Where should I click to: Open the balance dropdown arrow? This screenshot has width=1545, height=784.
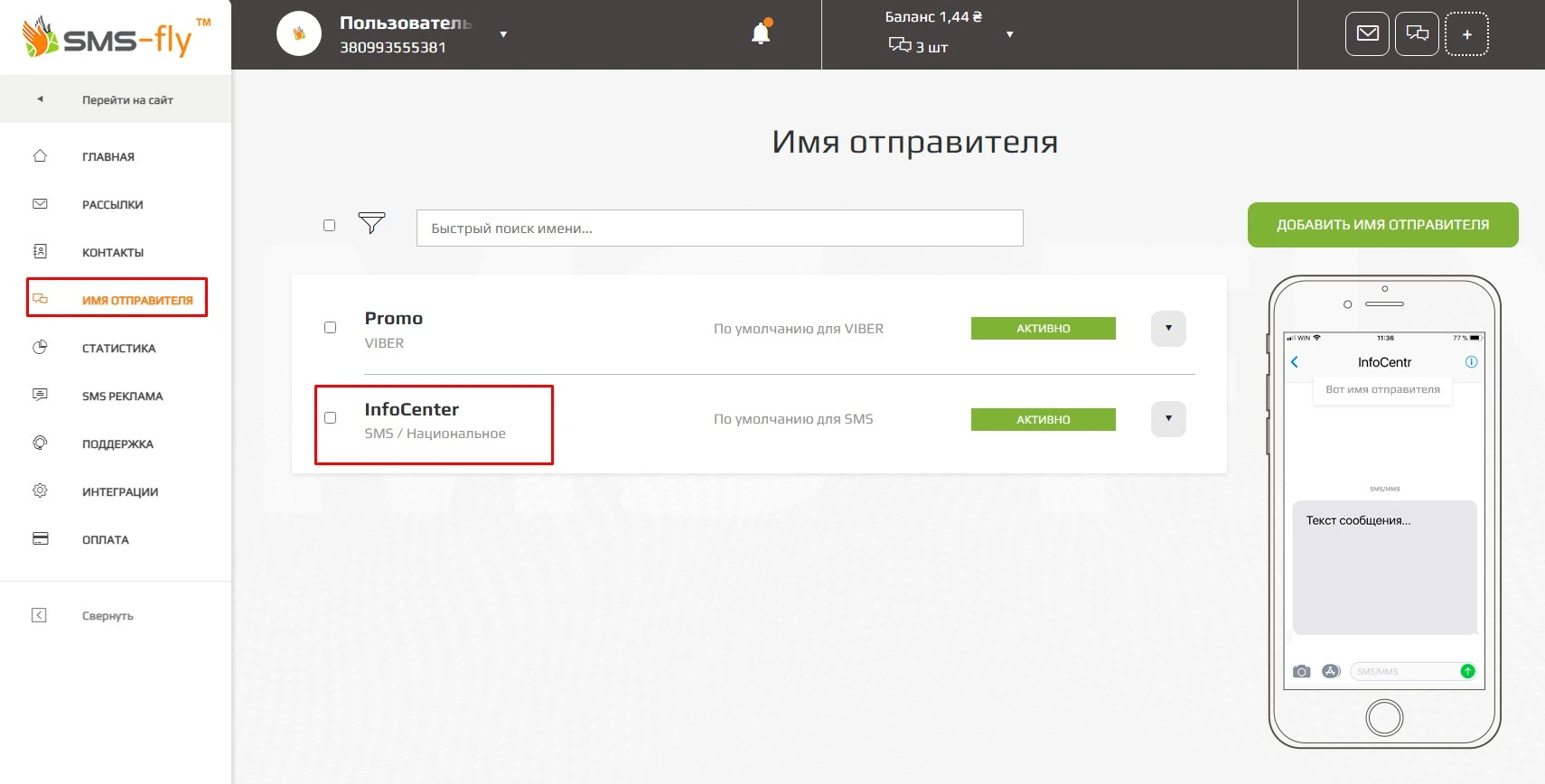pyautogui.click(x=1009, y=34)
